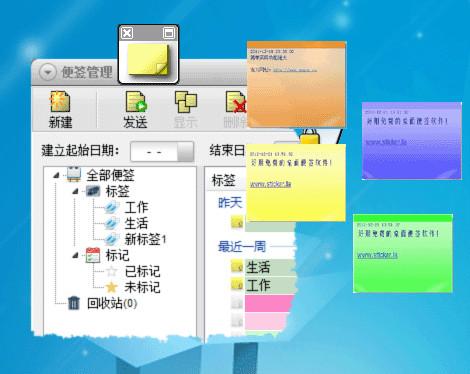This screenshot has height=374, width=470.
Task: Select 新标签1 in the tree
Action: (145, 239)
